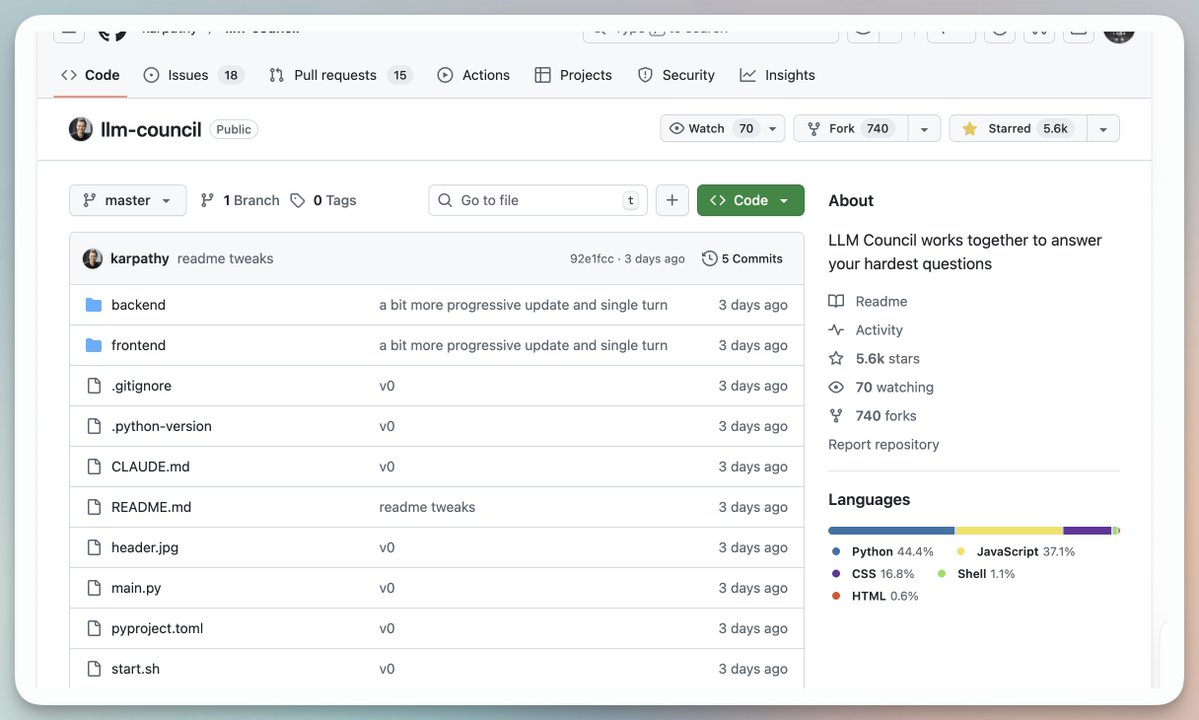
Task: Open the CLAUDE.md file
Action: [151, 467]
